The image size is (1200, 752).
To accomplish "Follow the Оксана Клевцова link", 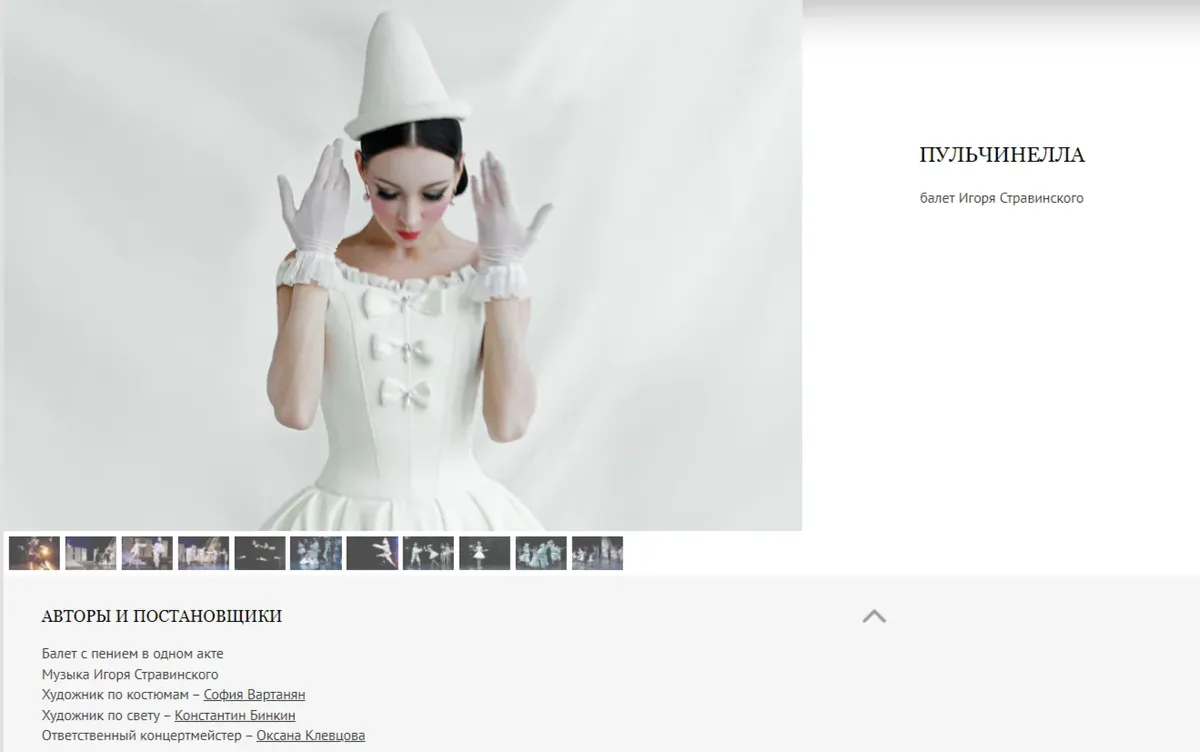I will coord(311,736).
